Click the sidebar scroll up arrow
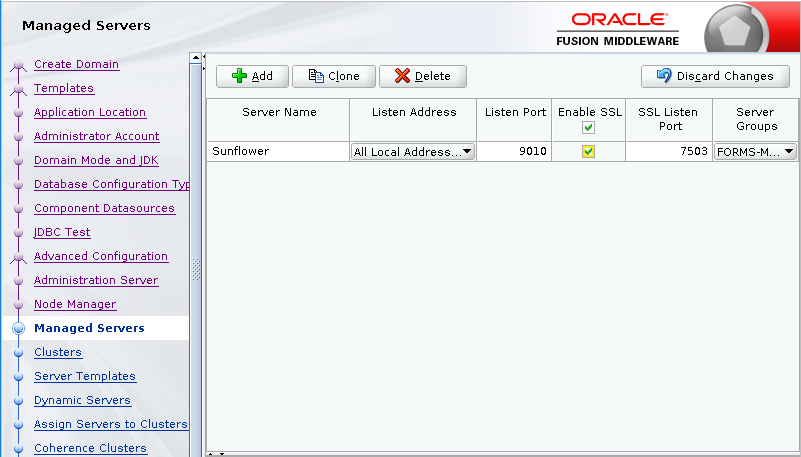Image resolution: width=801 pixels, height=457 pixels. (x=196, y=57)
